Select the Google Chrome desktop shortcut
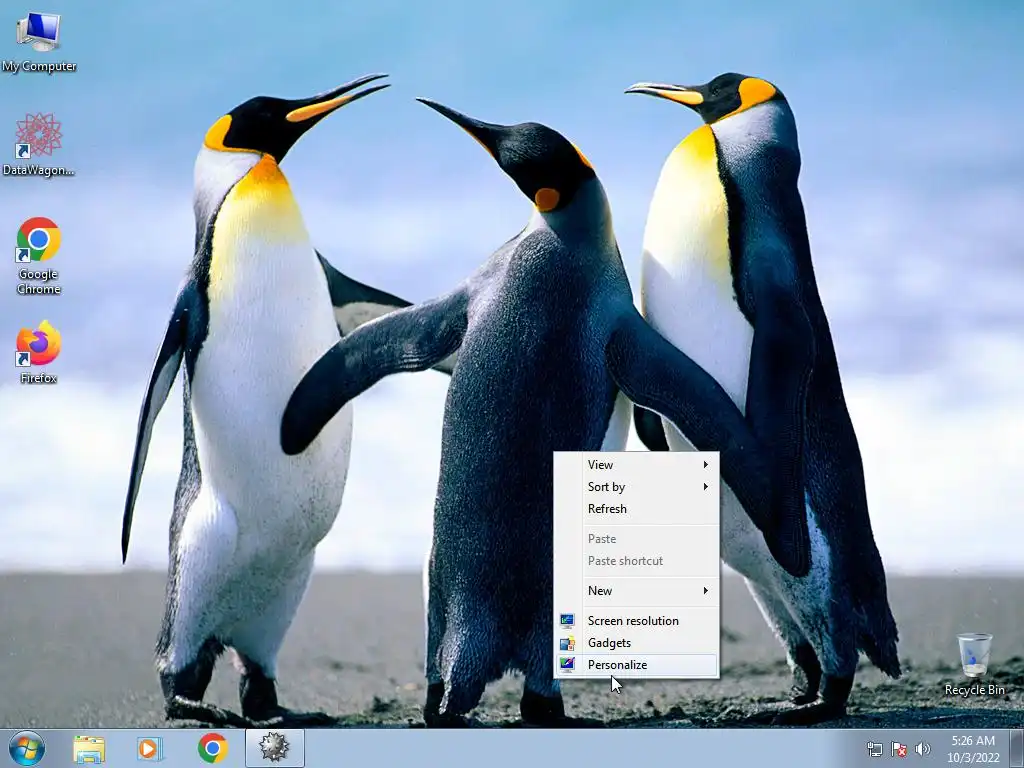This screenshot has height=768, width=1024. pos(39,256)
